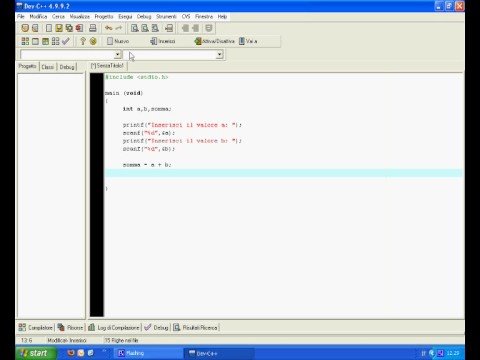Click the Save All toolbar icon

(69, 28)
